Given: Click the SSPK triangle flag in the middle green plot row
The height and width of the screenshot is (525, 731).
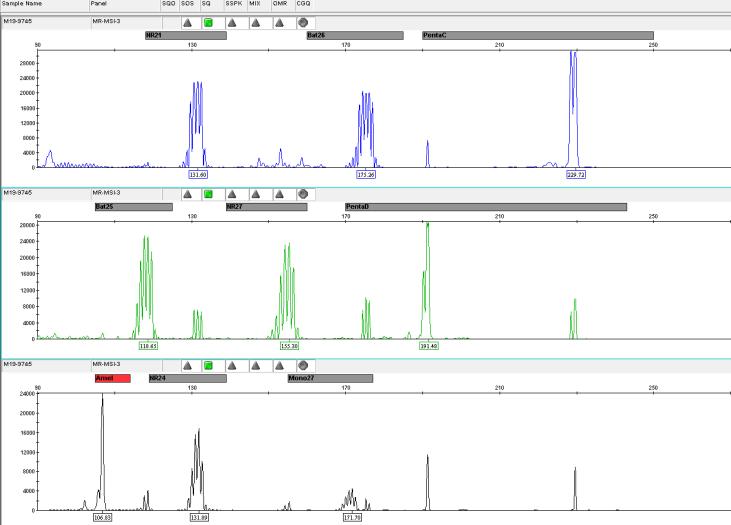Looking at the screenshot, I should pos(232,194).
